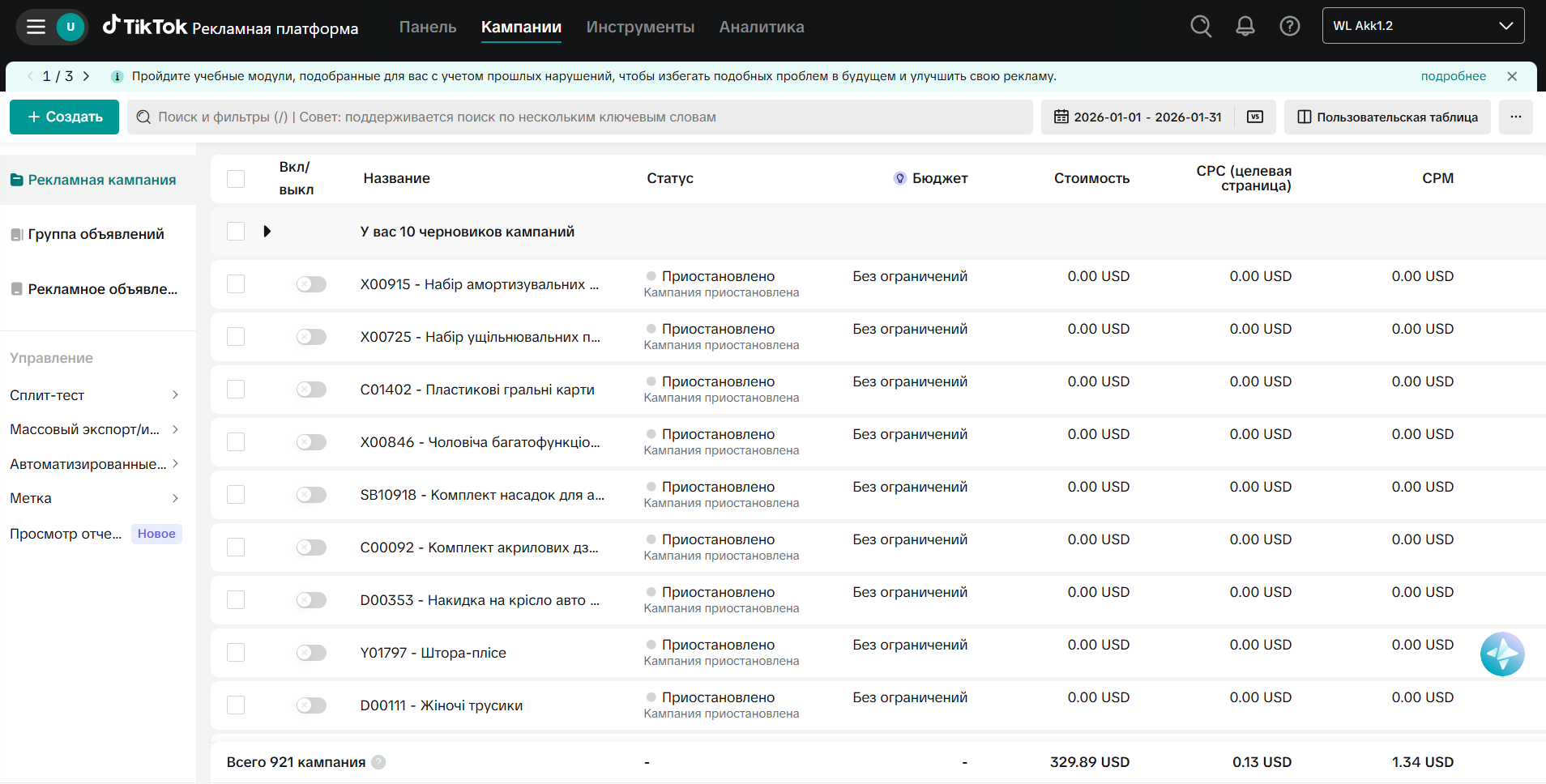Image resolution: width=1546 pixels, height=784 pixels.
Task: Open the notifications bell
Action: (1245, 27)
